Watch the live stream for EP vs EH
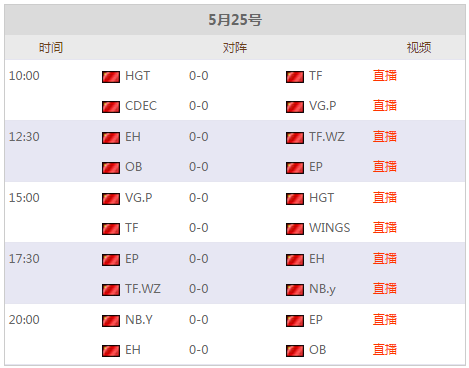469x368 pixels. 385,259
